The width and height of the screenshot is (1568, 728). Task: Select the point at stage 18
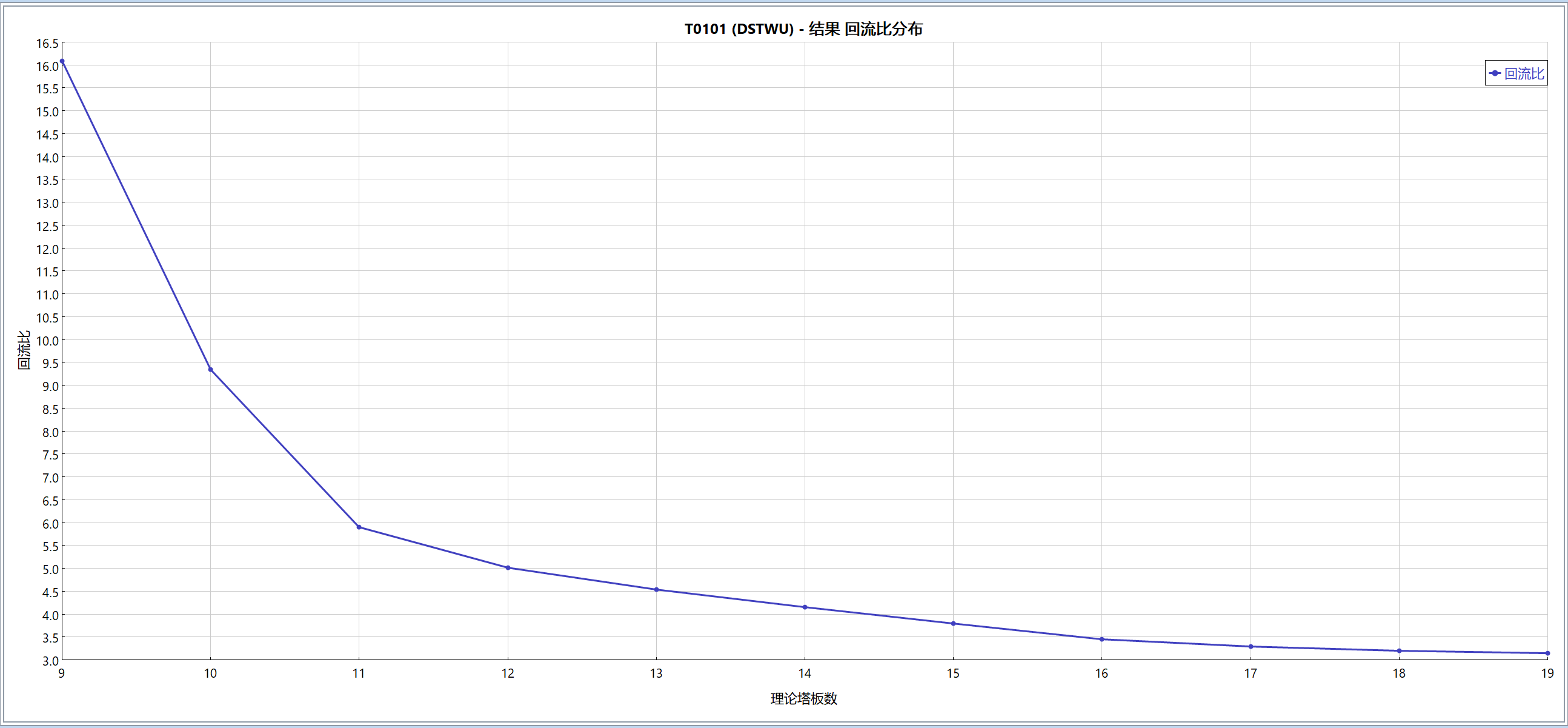tap(1399, 651)
